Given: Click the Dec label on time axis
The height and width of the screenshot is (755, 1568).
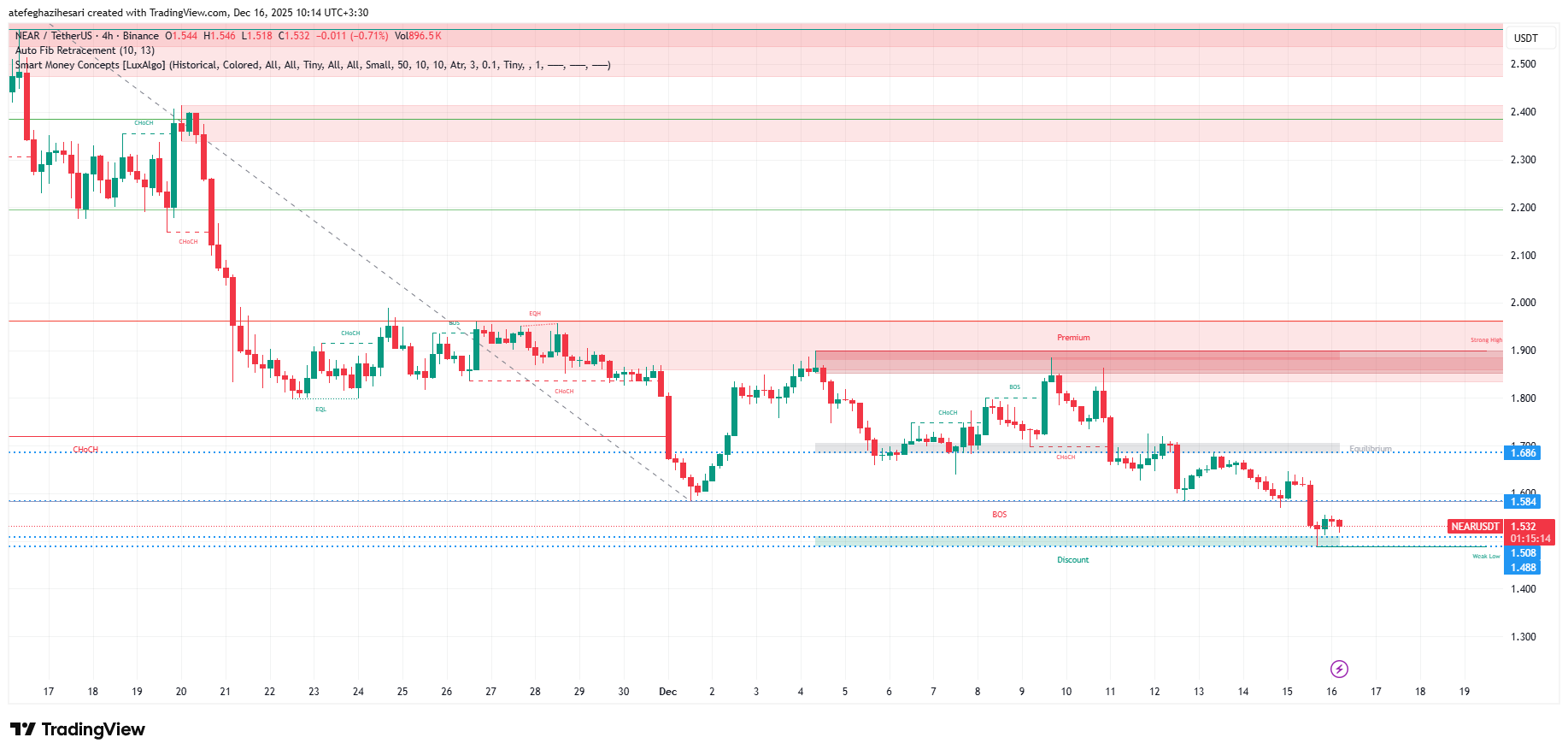Looking at the screenshot, I should tap(667, 692).
